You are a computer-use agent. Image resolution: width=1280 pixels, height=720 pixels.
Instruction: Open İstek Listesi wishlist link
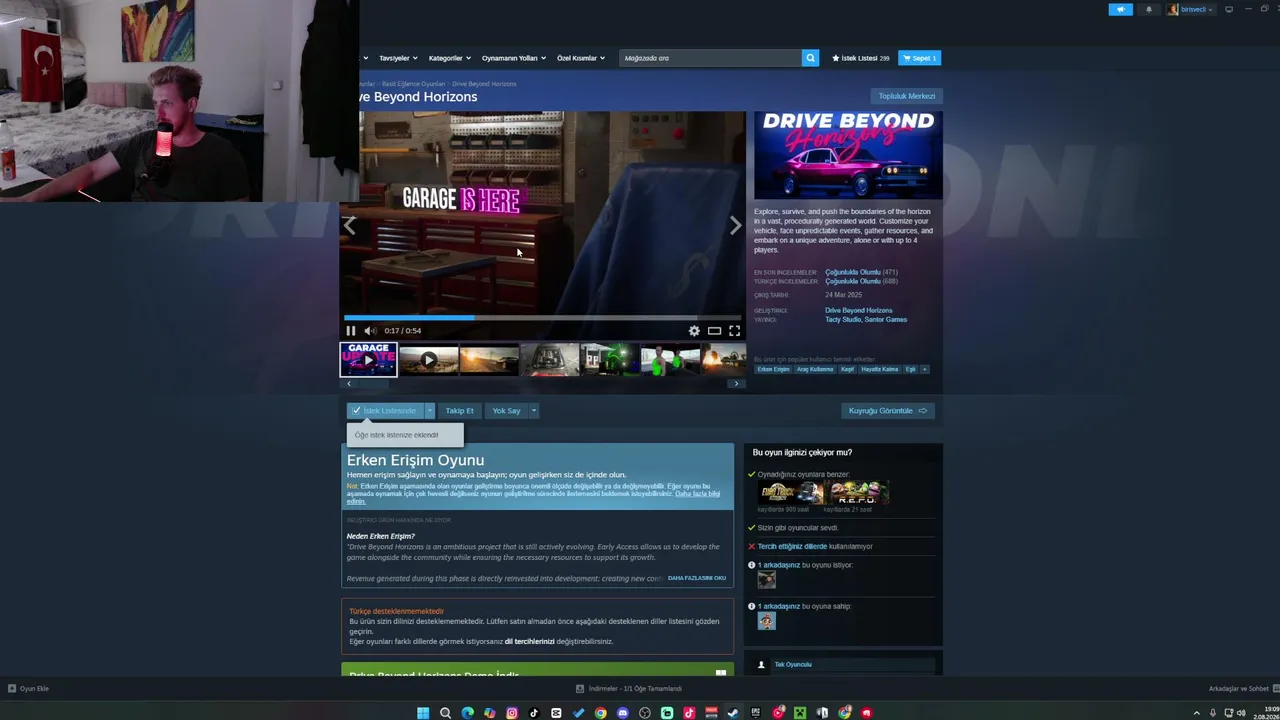pyautogui.click(x=861, y=58)
